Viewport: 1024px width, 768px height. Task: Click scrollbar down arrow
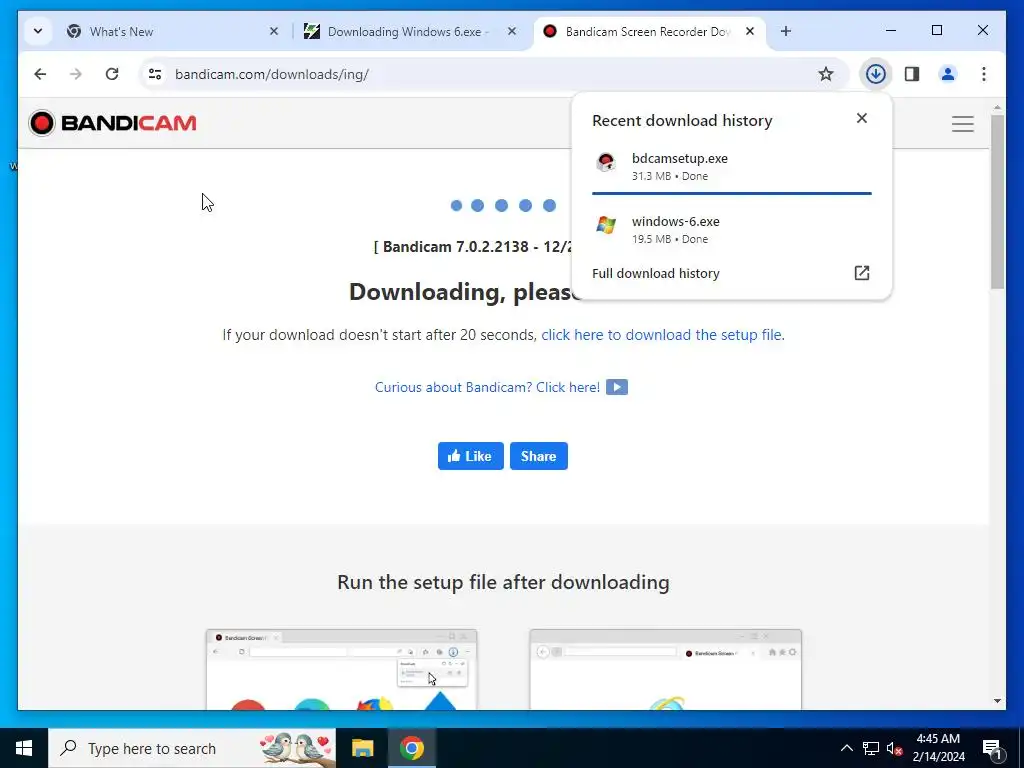coord(997,701)
